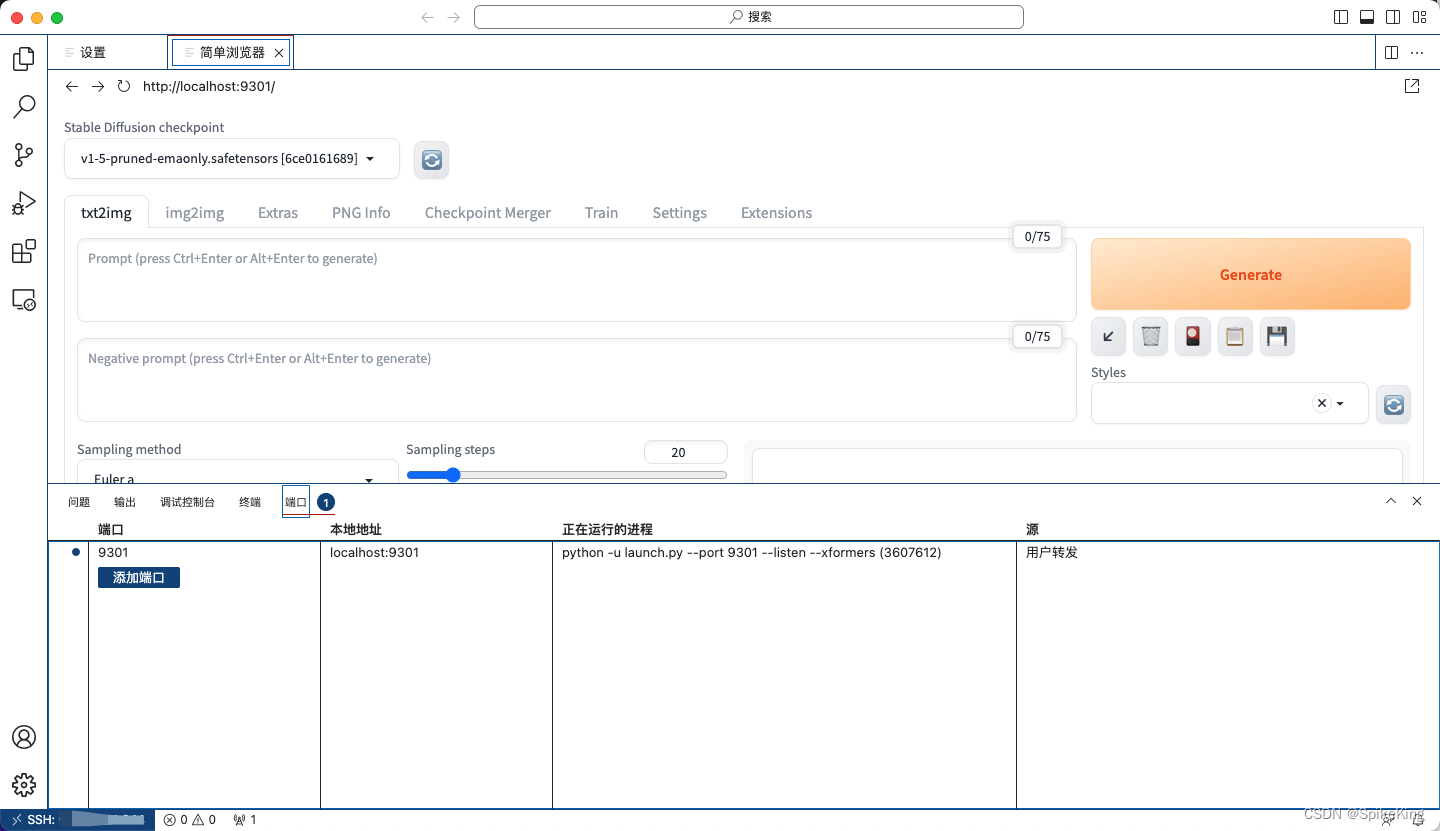Open the 终端 panel tab

click(x=250, y=502)
